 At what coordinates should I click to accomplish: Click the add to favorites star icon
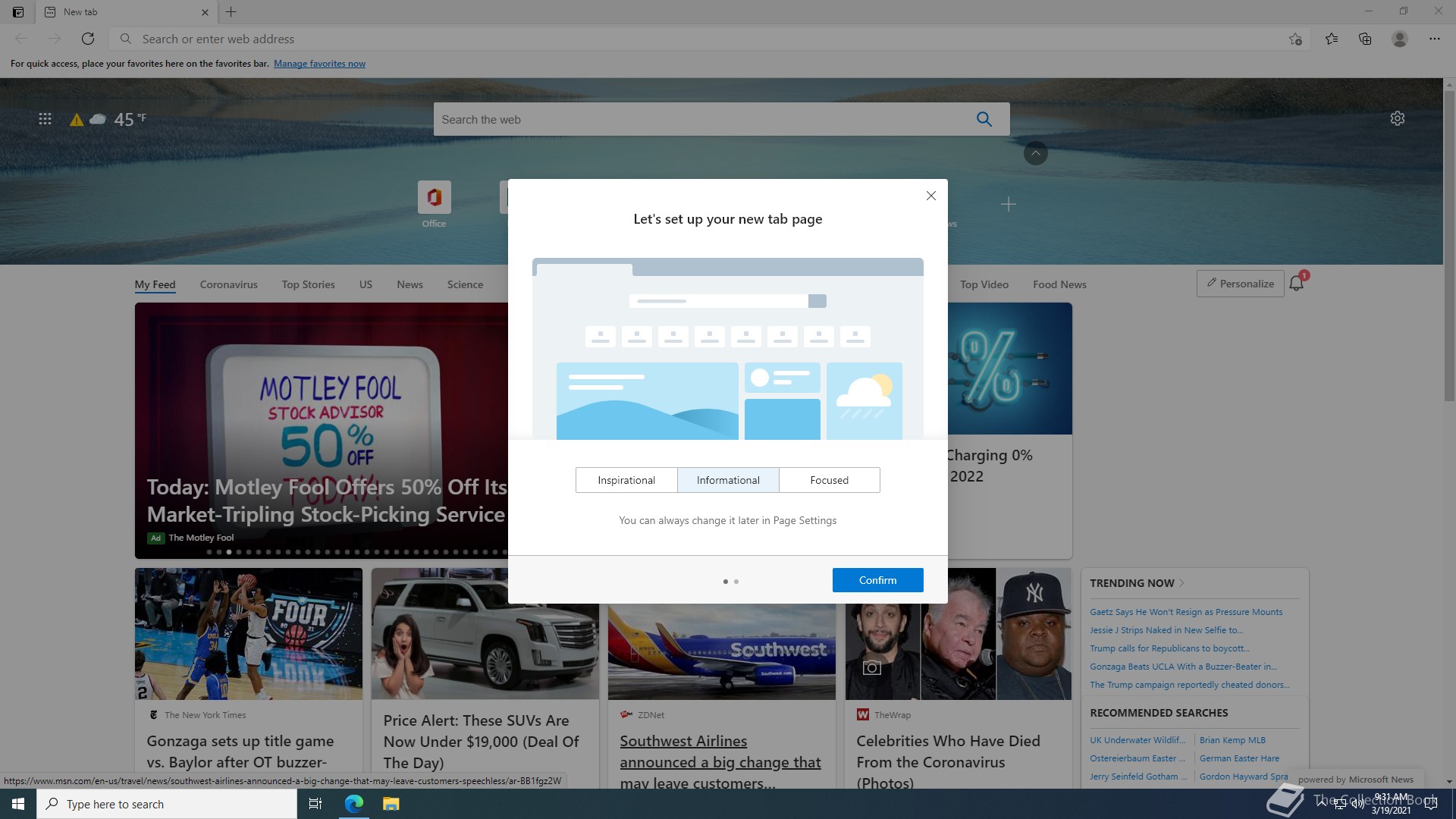1295,39
